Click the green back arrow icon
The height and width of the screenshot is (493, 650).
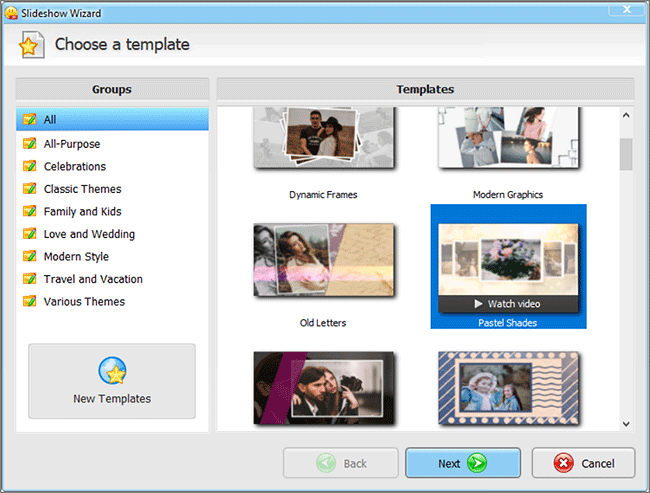326,463
